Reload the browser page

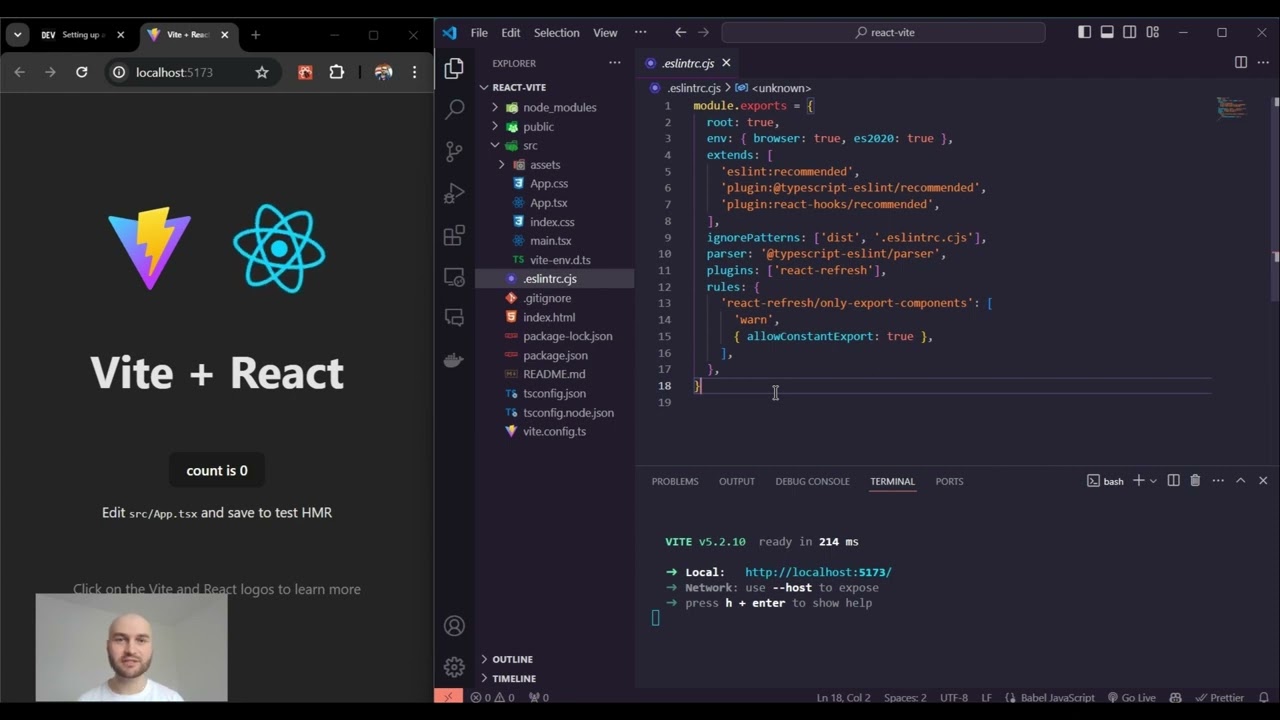[82, 72]
